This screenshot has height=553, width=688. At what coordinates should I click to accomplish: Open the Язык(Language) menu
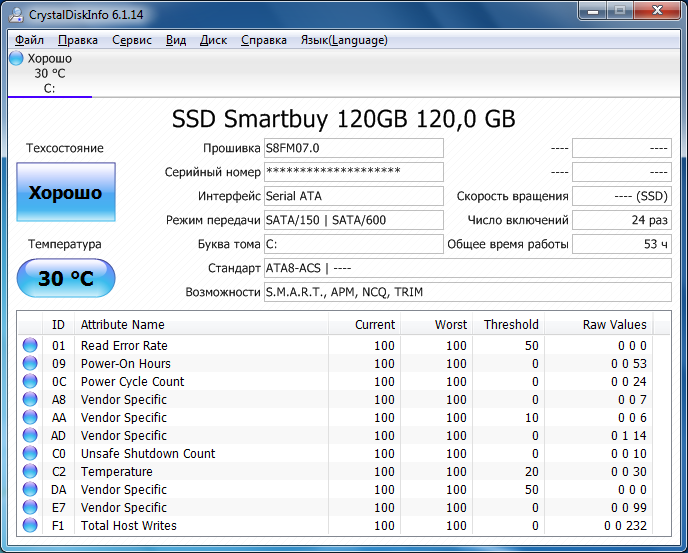pos(344,40)
